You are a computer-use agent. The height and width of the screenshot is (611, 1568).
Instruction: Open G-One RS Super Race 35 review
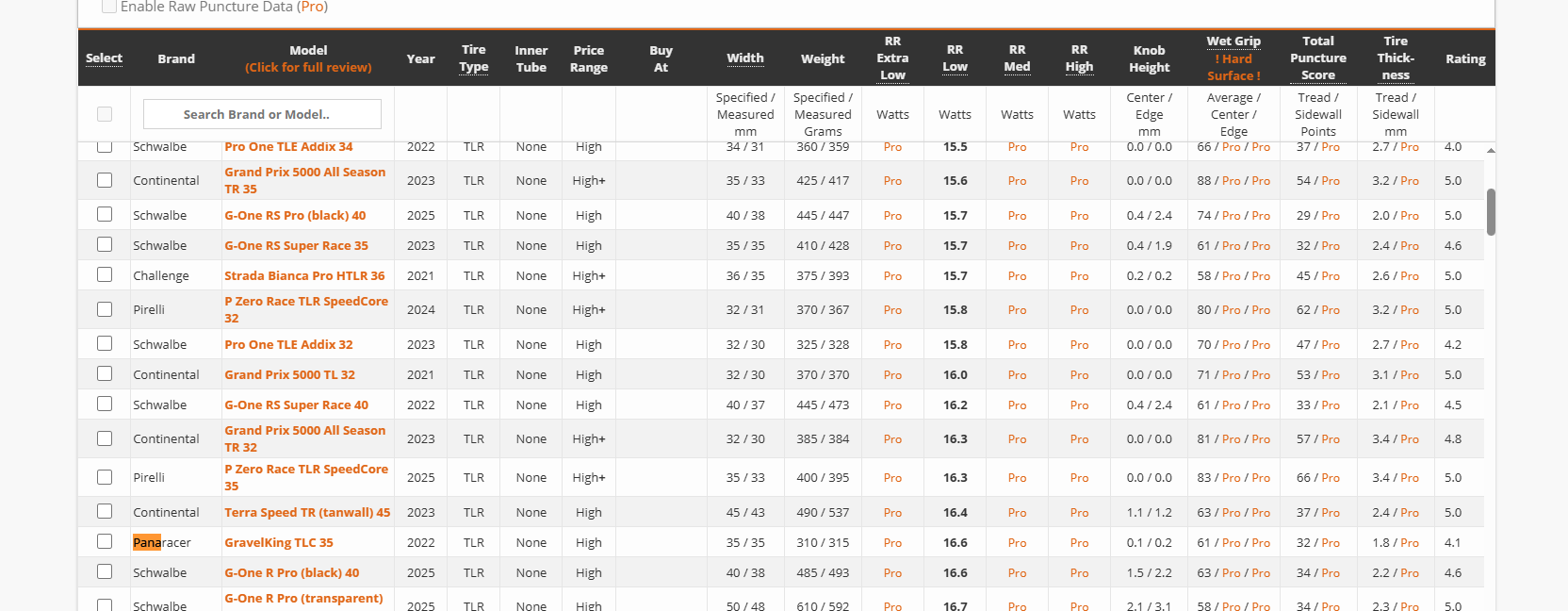click(x=296, y=245)
